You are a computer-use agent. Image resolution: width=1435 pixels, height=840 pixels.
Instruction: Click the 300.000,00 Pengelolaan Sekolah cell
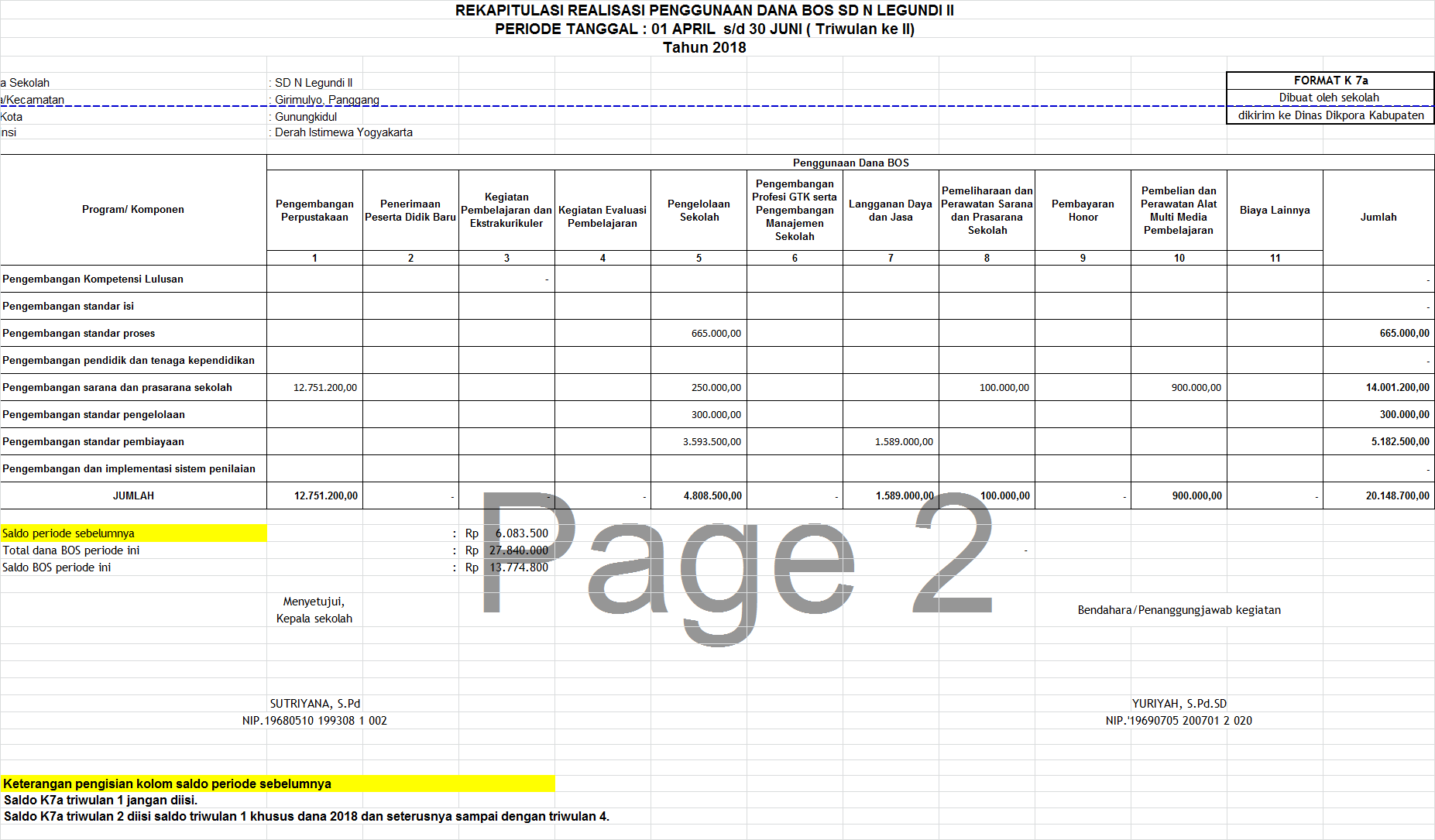point(699,414)
